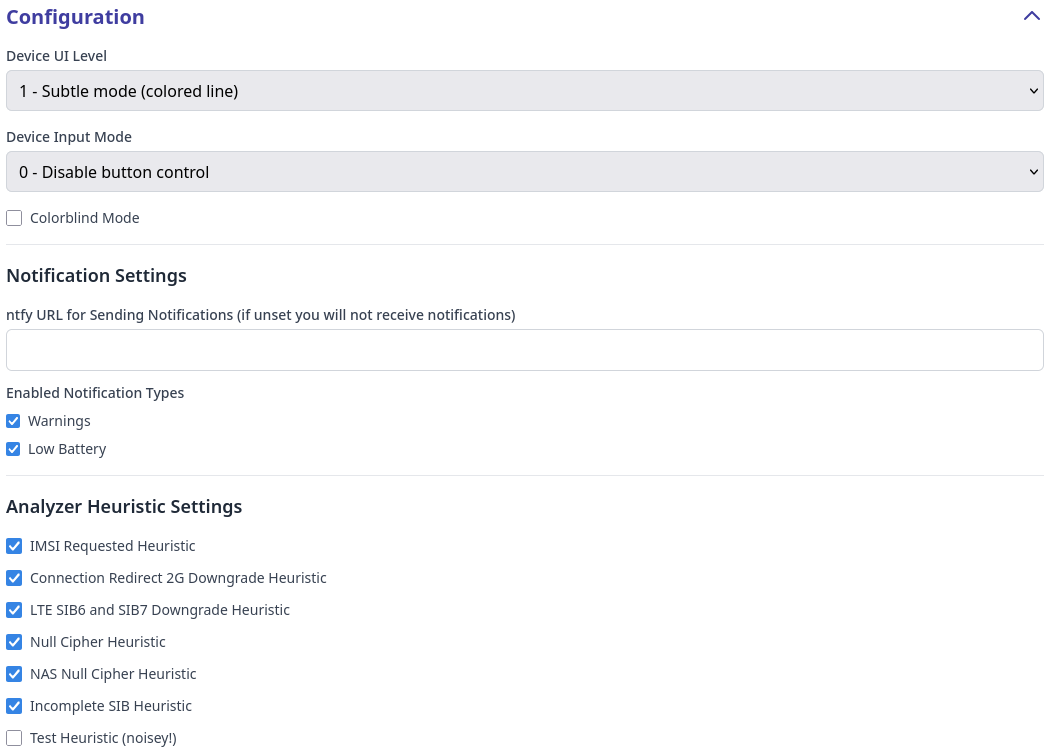Uncheck the Low Battery notification type
1053x755 pixels.
tap(13, 448)
